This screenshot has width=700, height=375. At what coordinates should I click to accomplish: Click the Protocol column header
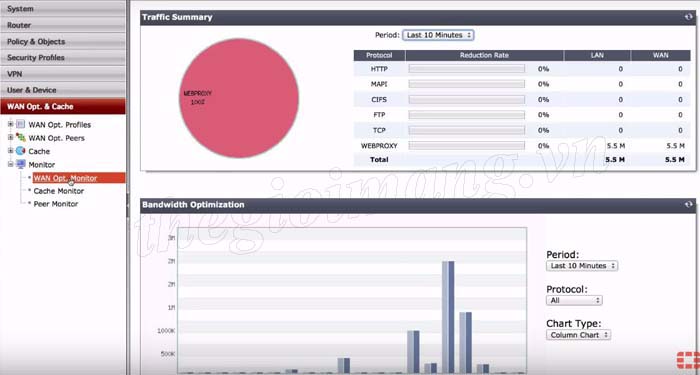pos(379,55)
